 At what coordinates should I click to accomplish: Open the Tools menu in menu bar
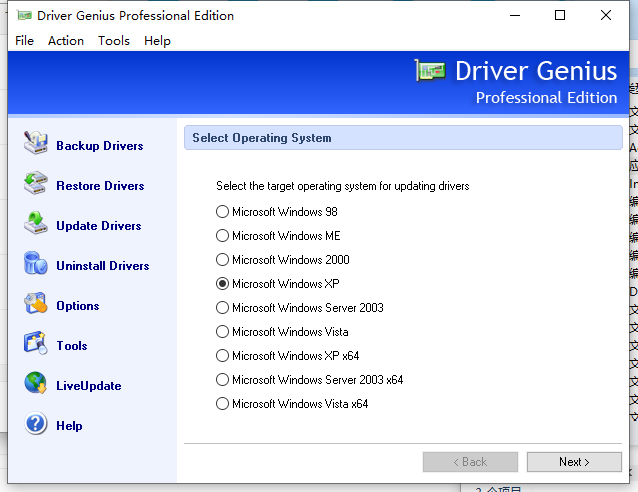point(114,41)
